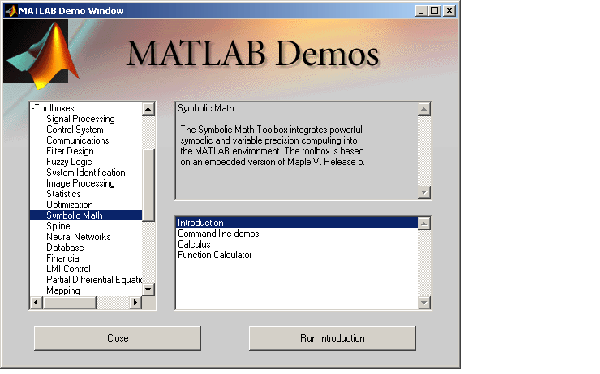Choose Calculus demo
The height and width of the screenshot is (374, 600).
point(194,244)
